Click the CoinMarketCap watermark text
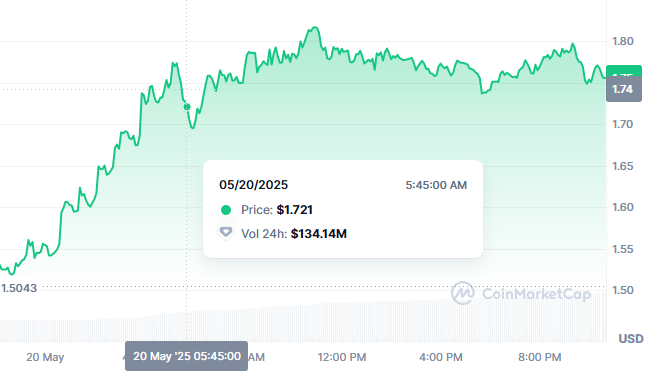The height and width of the screenshot is (382, 657). 537,294
